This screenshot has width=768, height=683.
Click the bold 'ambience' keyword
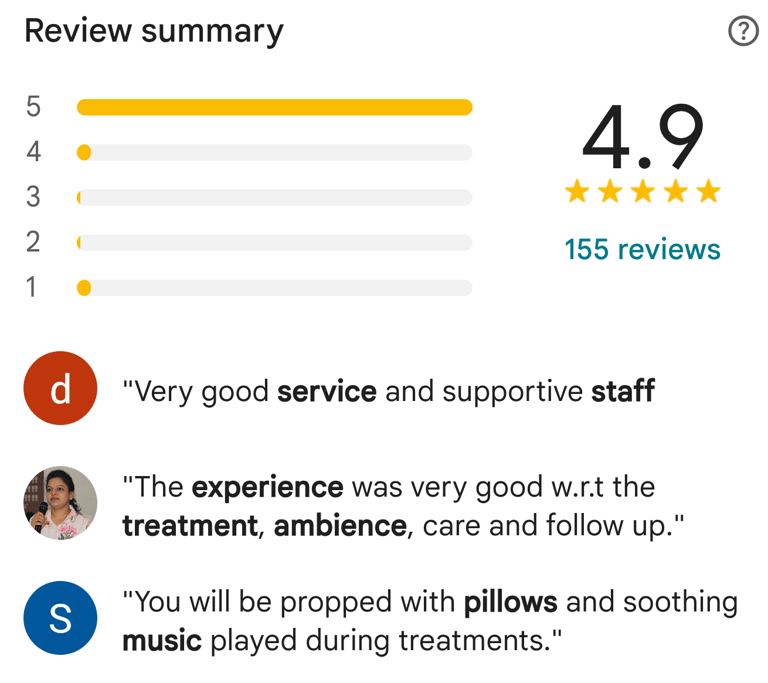click(340, 526)
